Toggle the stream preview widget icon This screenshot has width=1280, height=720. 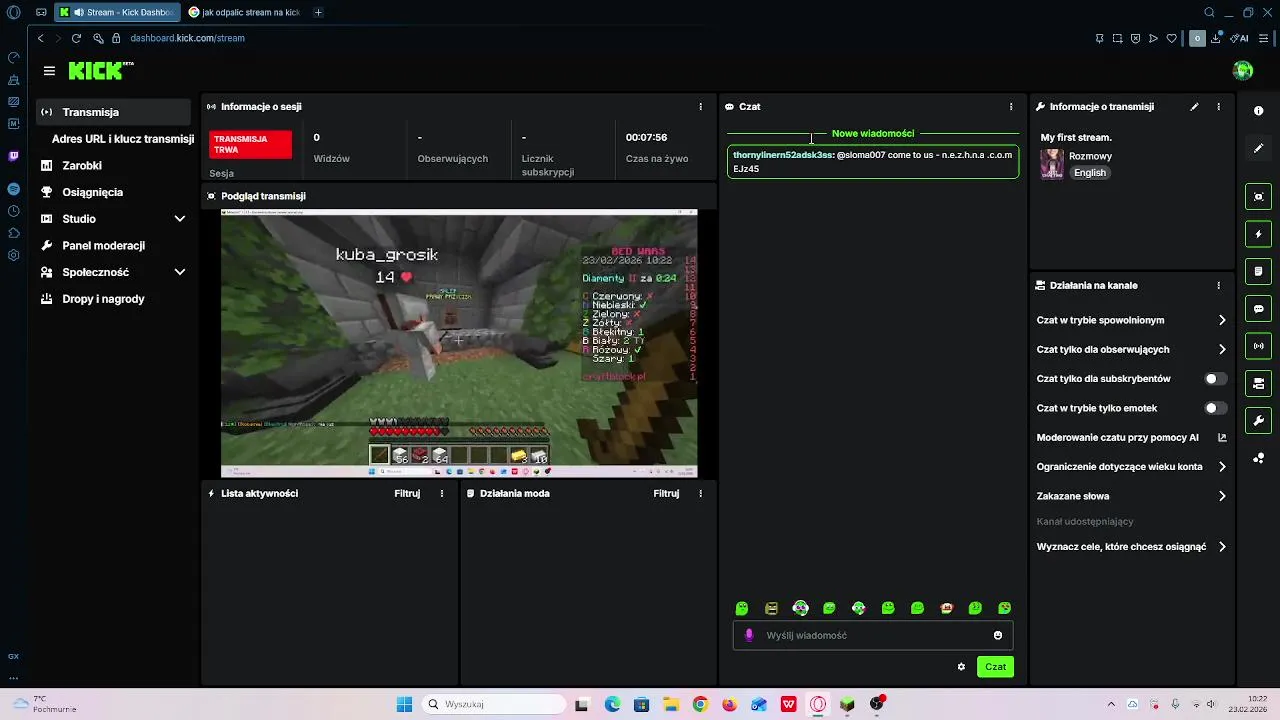(1259, 196)
